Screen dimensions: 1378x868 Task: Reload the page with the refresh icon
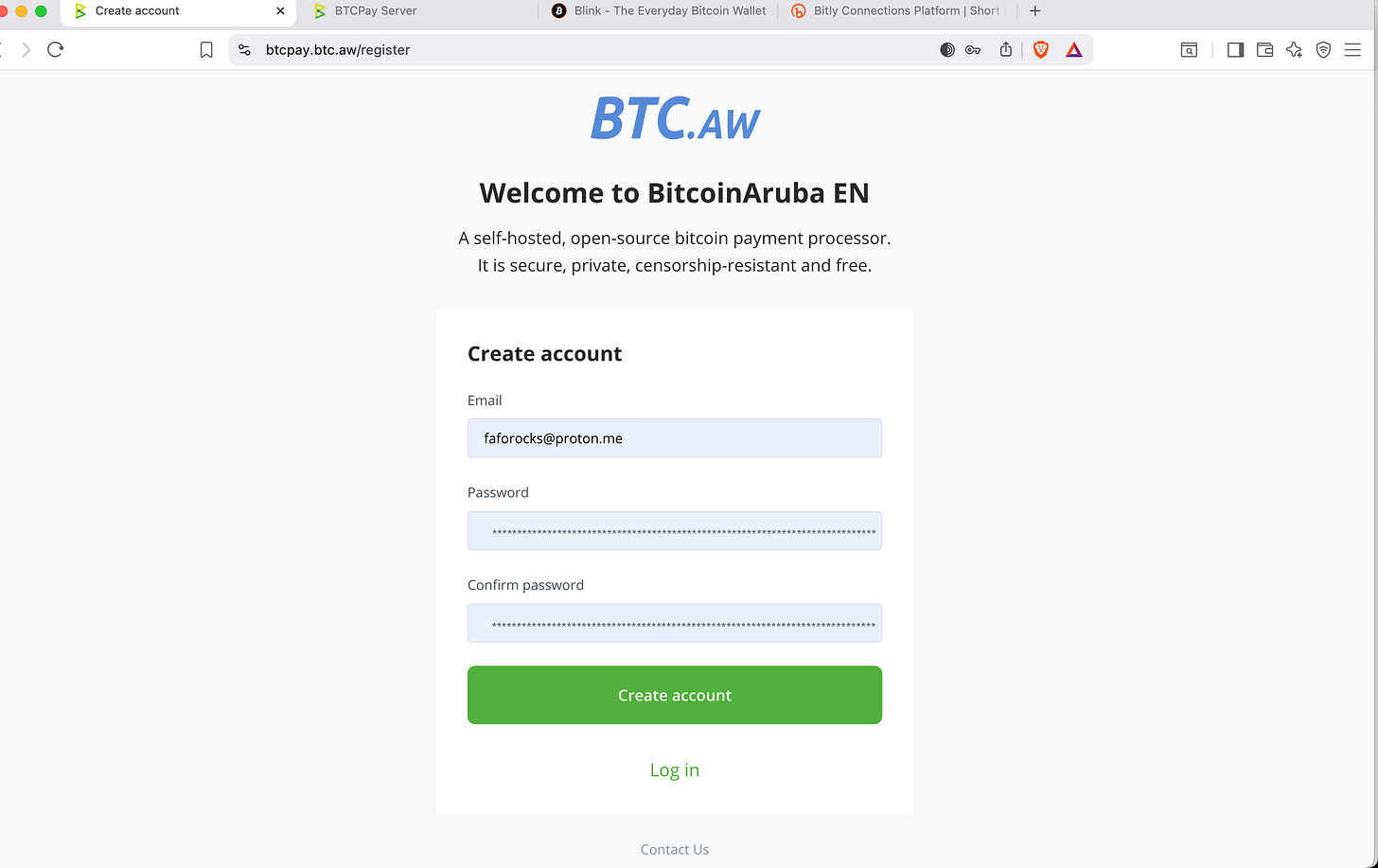(x=55, y=49)
